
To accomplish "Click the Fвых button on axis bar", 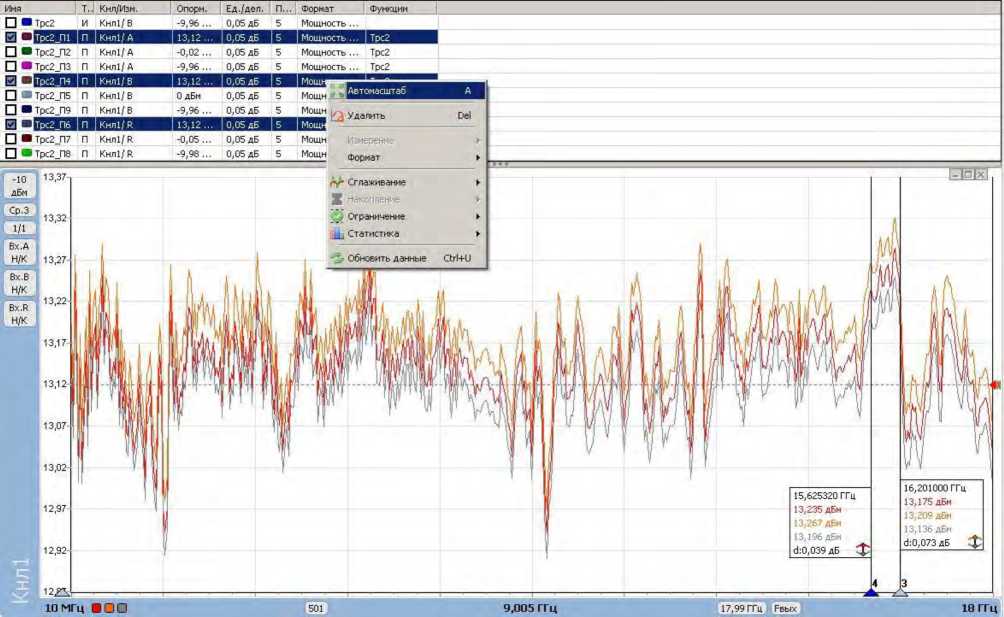I will point(785,608).
